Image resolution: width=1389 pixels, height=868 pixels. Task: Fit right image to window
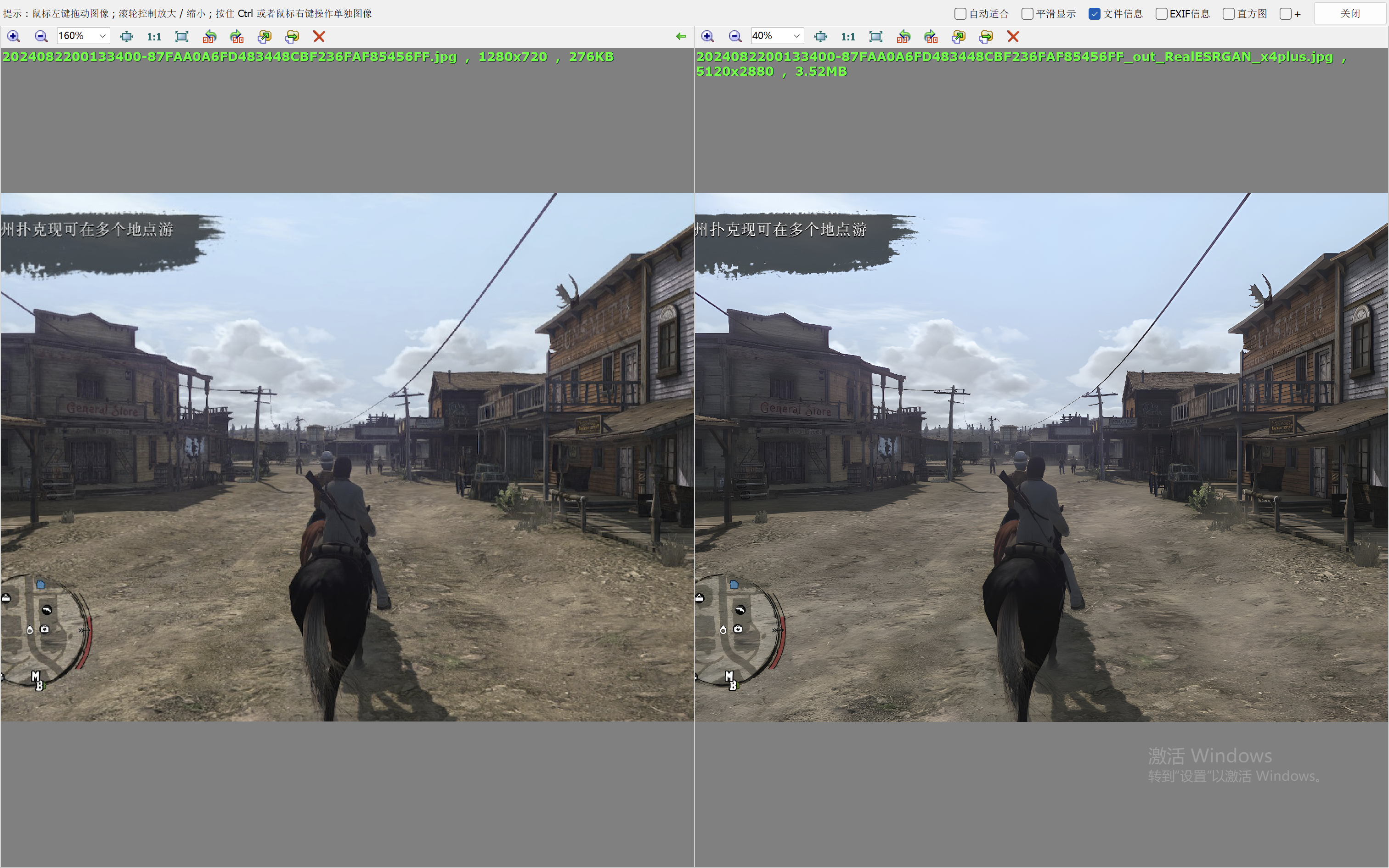[876, 37]
